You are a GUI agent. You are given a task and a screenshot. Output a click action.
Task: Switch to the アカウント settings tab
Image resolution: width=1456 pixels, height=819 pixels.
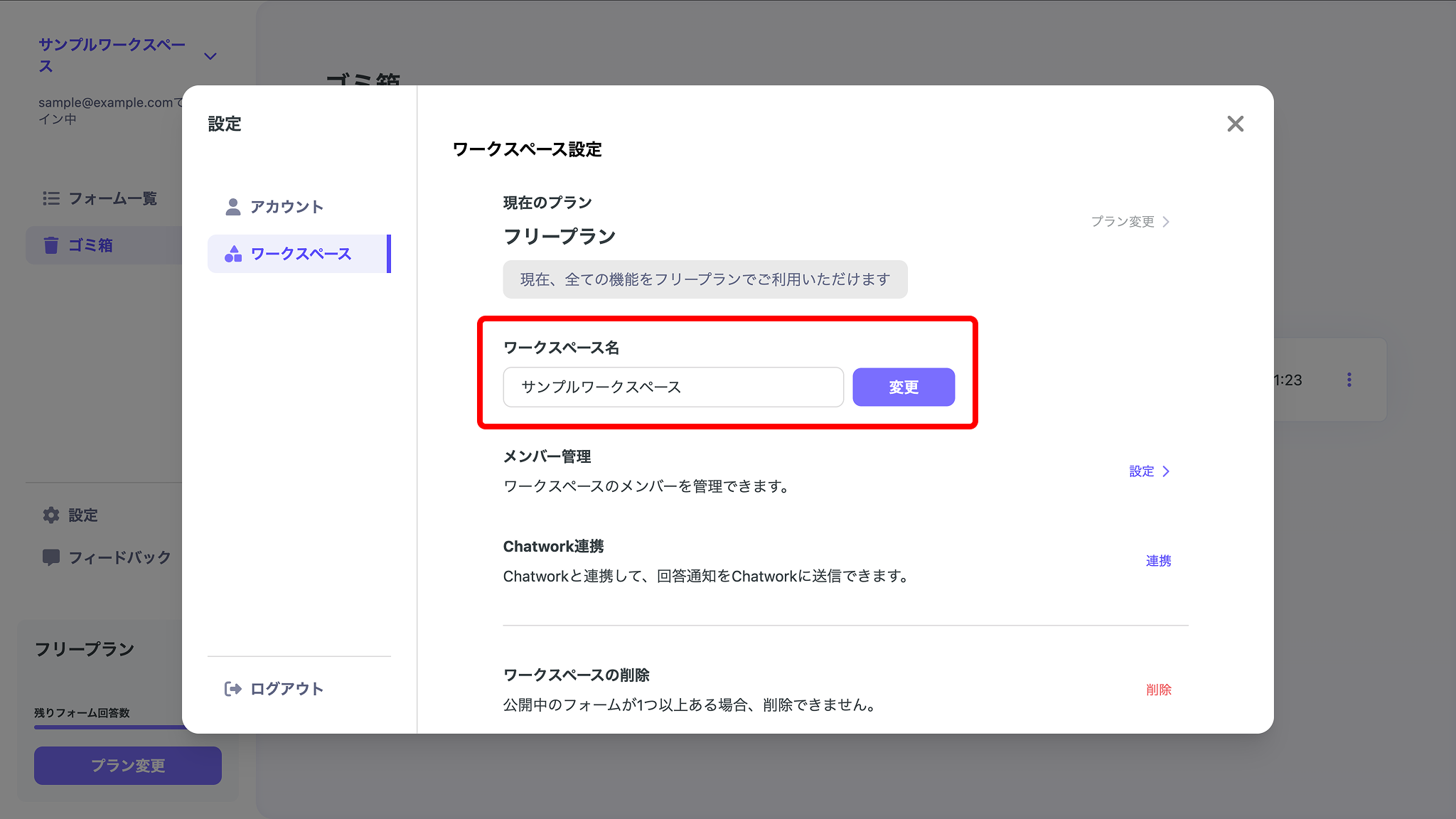(x=286, y=205)
